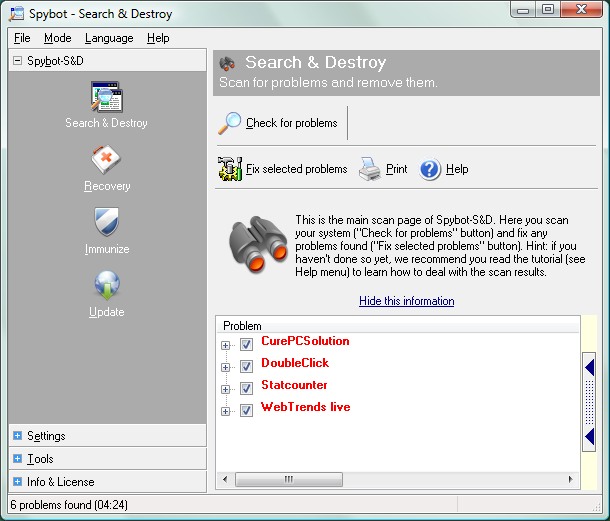Open the File menu

22,38
